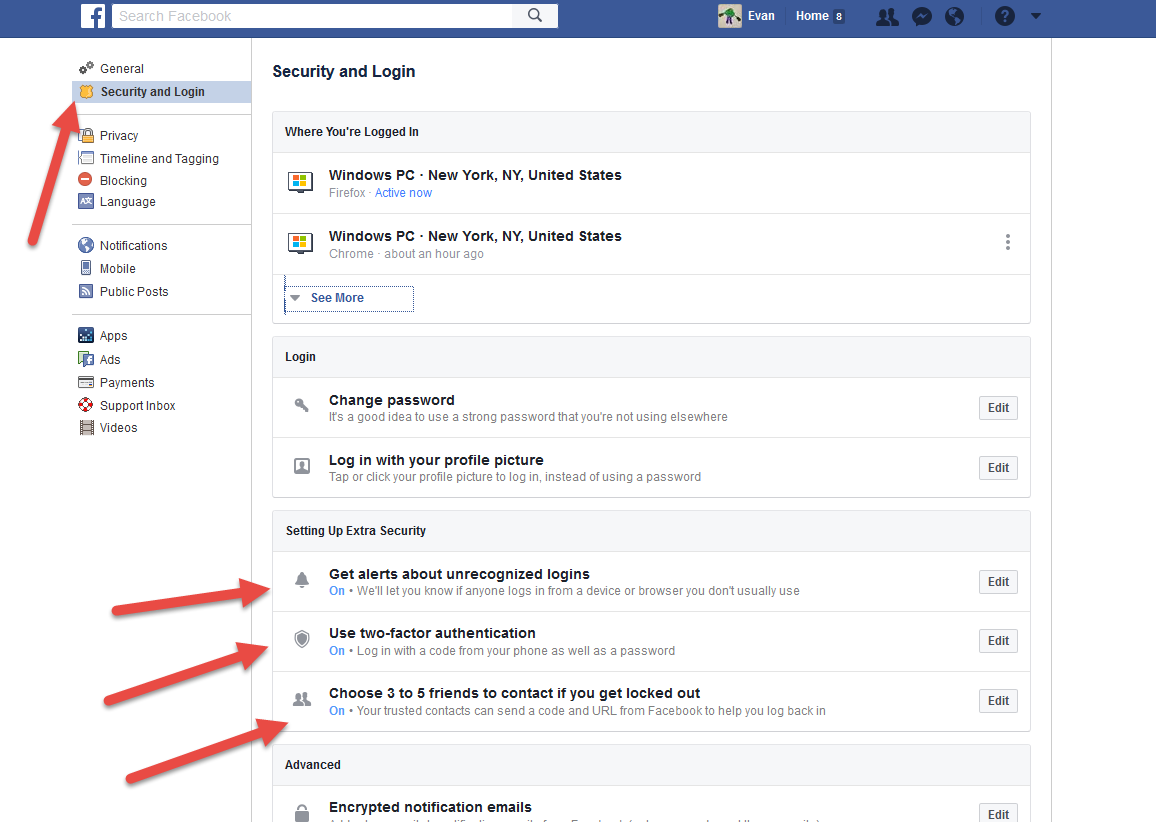This screenshot has width=1156, height=822.
Task: Edit Log in with profile picture
Action: point(998,467)
